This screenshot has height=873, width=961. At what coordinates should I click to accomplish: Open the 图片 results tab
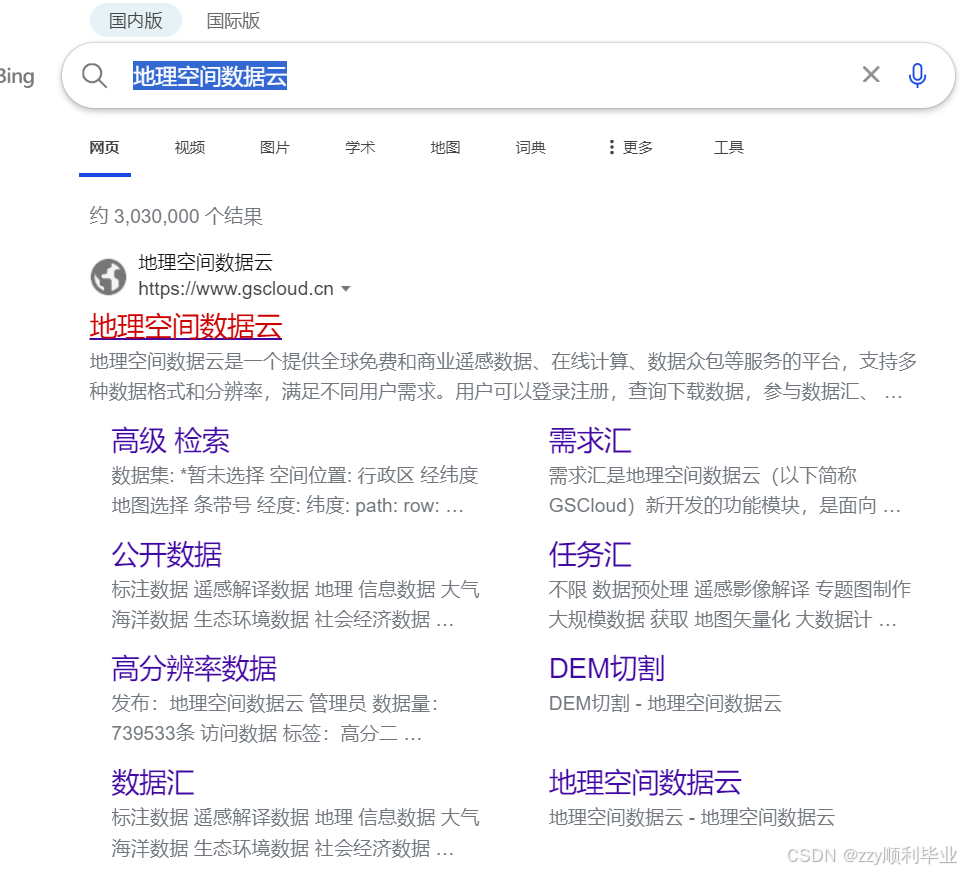click(x=275, y=147)
